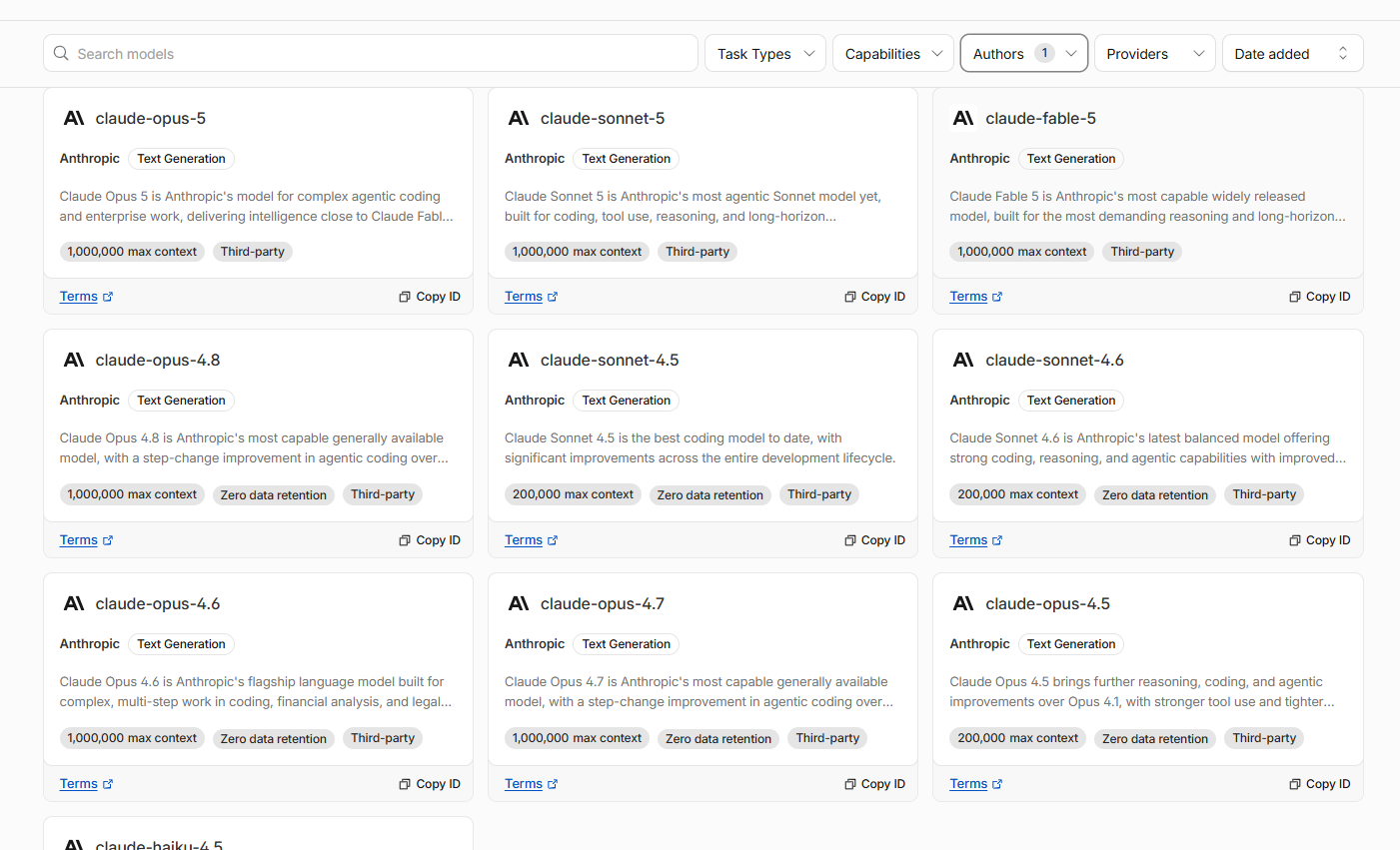Copy the ID of claude-sonnet-5

pyautogui.click(x=874, y=297)
